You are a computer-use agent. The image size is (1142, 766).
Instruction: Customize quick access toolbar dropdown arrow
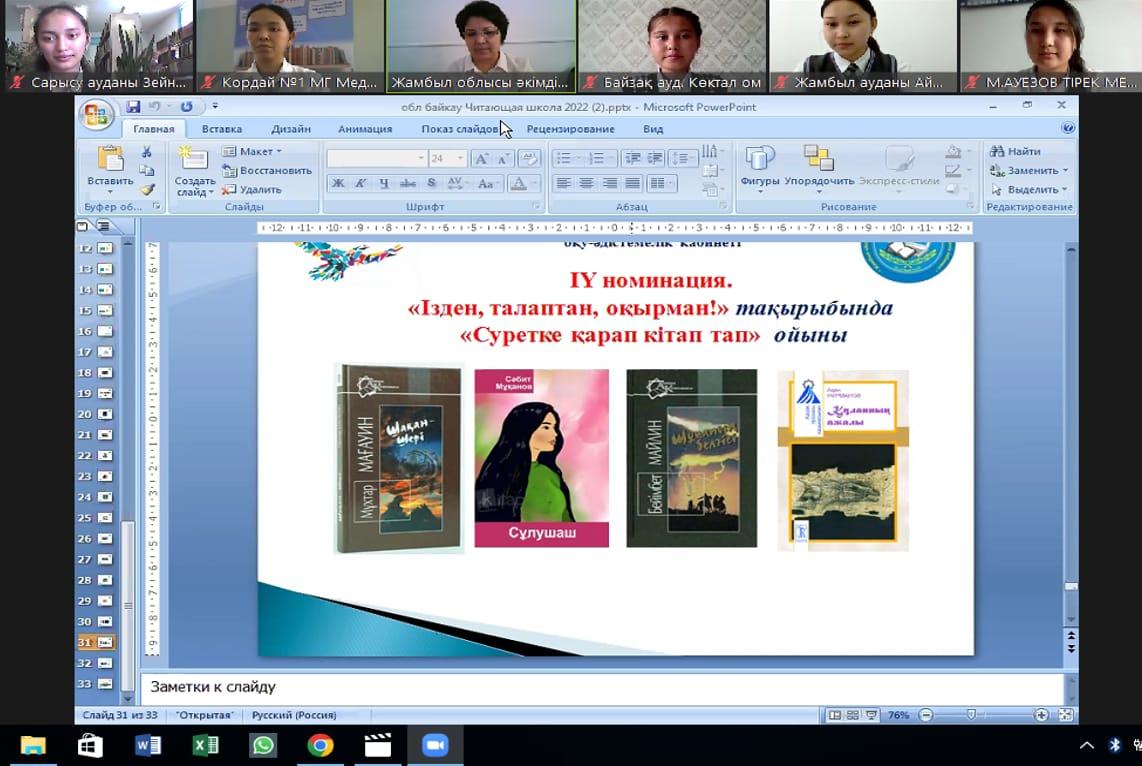point(215,106)
